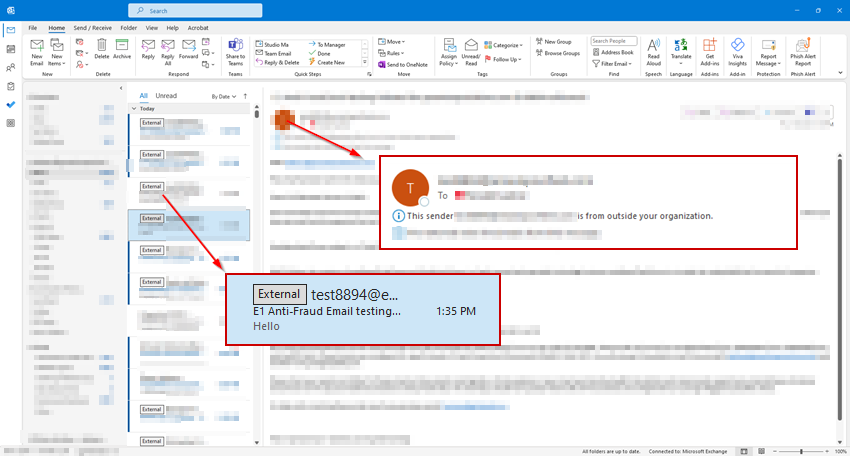Open the View tab
Viewport: 850px width, 456px height.
tap(152, 28)
